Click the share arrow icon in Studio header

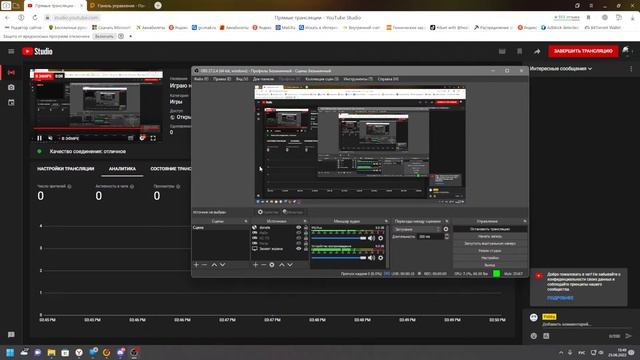tap(537, 51)
